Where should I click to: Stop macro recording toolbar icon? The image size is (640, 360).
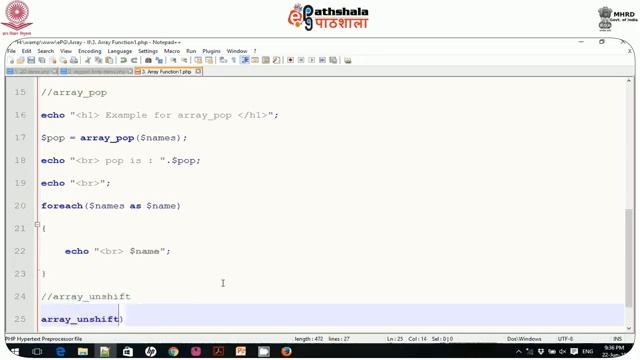click(x=301, y=60)
